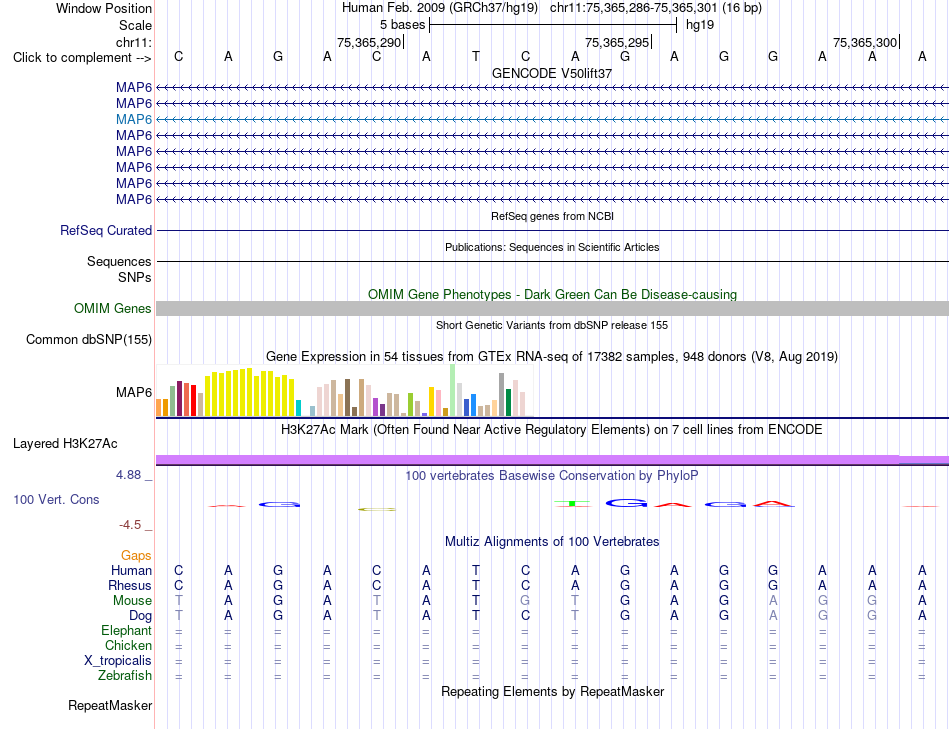Click the tallest light-green GTEx expression bar
Viewport: 950px width, 729px height.
tap(453, 390)
